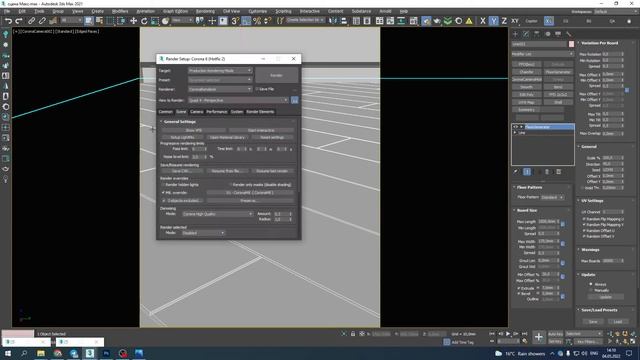The image size is (640, 360).
Task: Toggle Extrude checkbox in Board Size
Action: 519,288
